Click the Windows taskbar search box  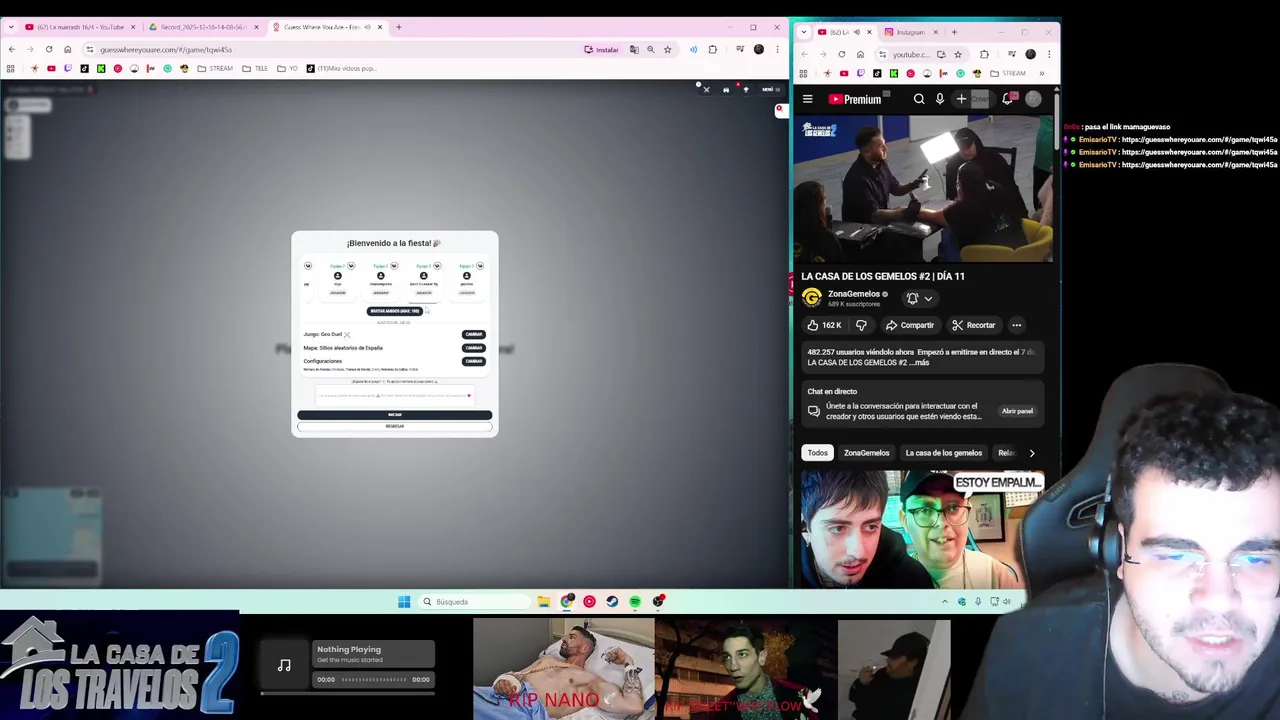pyautogui.click(x=474, y=602)
